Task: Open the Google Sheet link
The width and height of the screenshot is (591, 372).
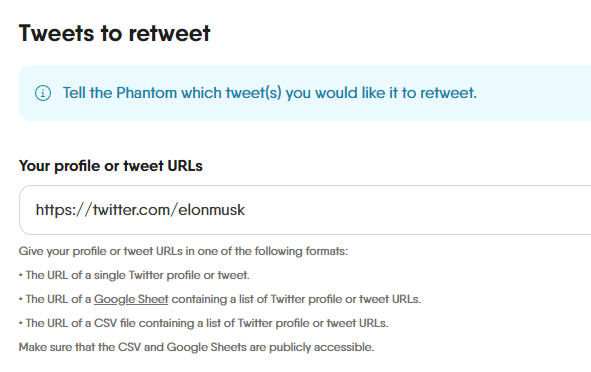Action: 131,299
